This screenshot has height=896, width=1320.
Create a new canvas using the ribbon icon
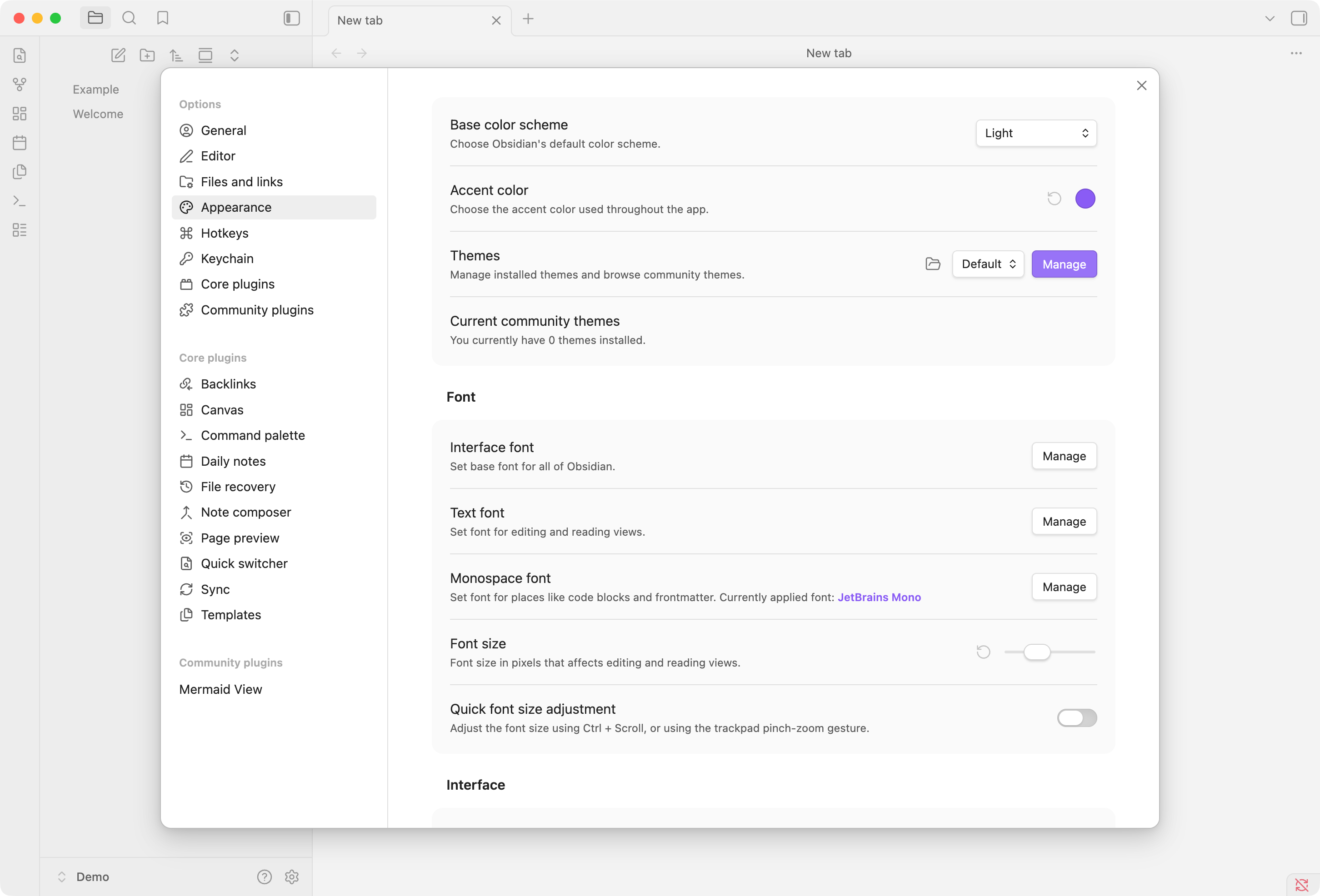(x=19, y=114)
